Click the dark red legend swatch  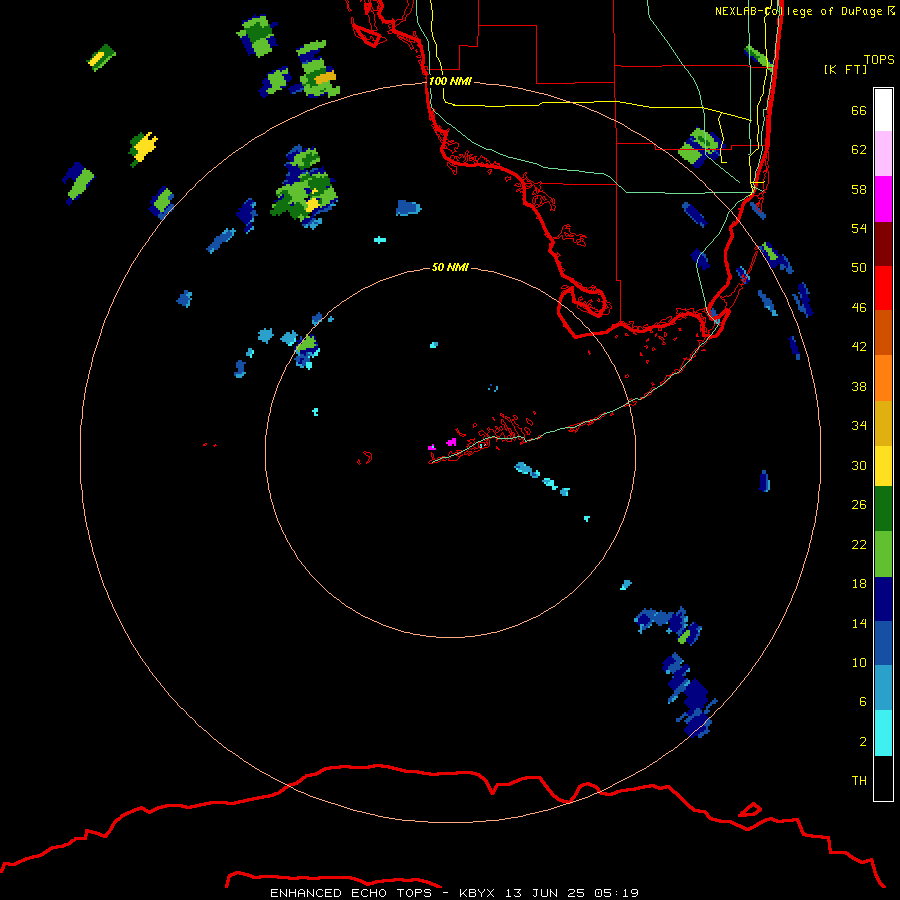(x=883, y=244)
